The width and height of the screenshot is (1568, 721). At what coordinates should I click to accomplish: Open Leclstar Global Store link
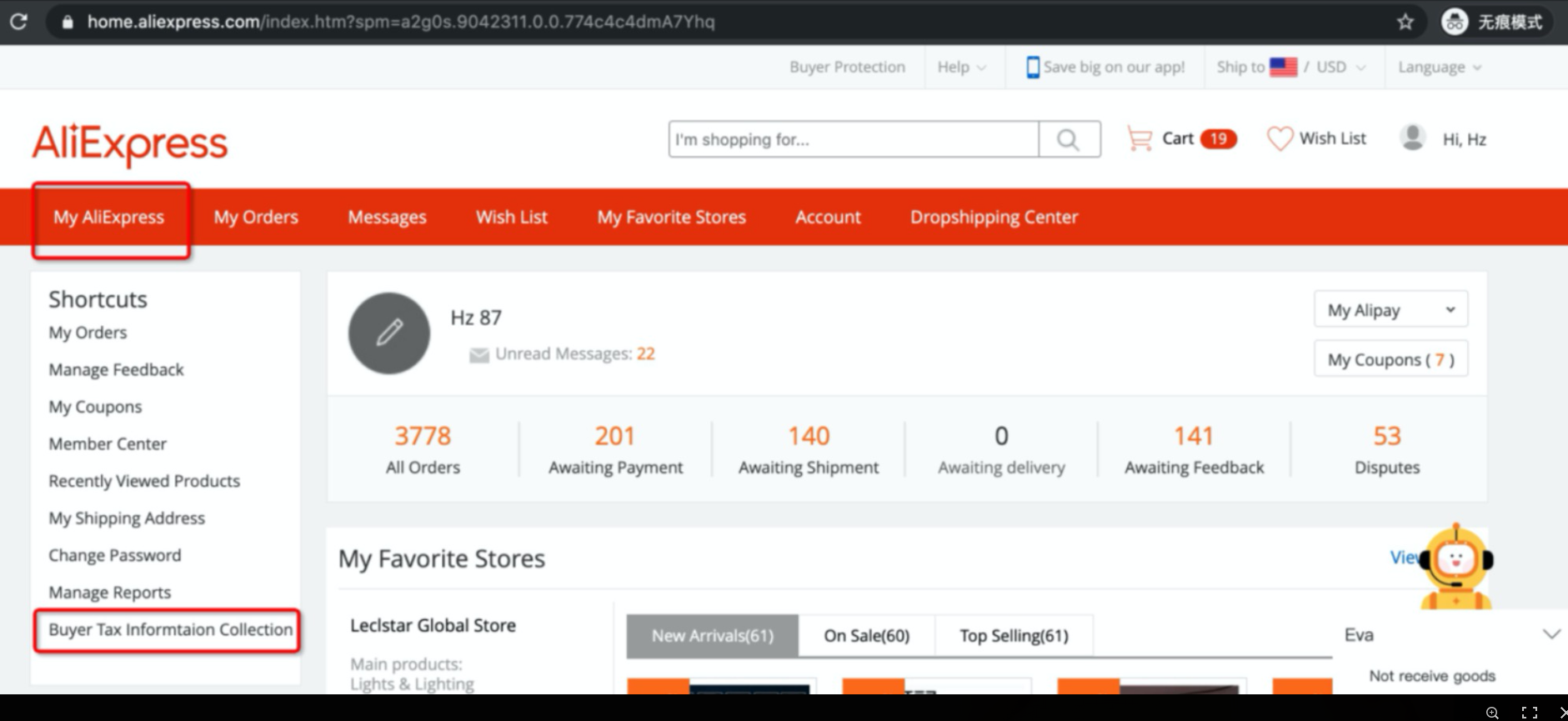(433, 625)
